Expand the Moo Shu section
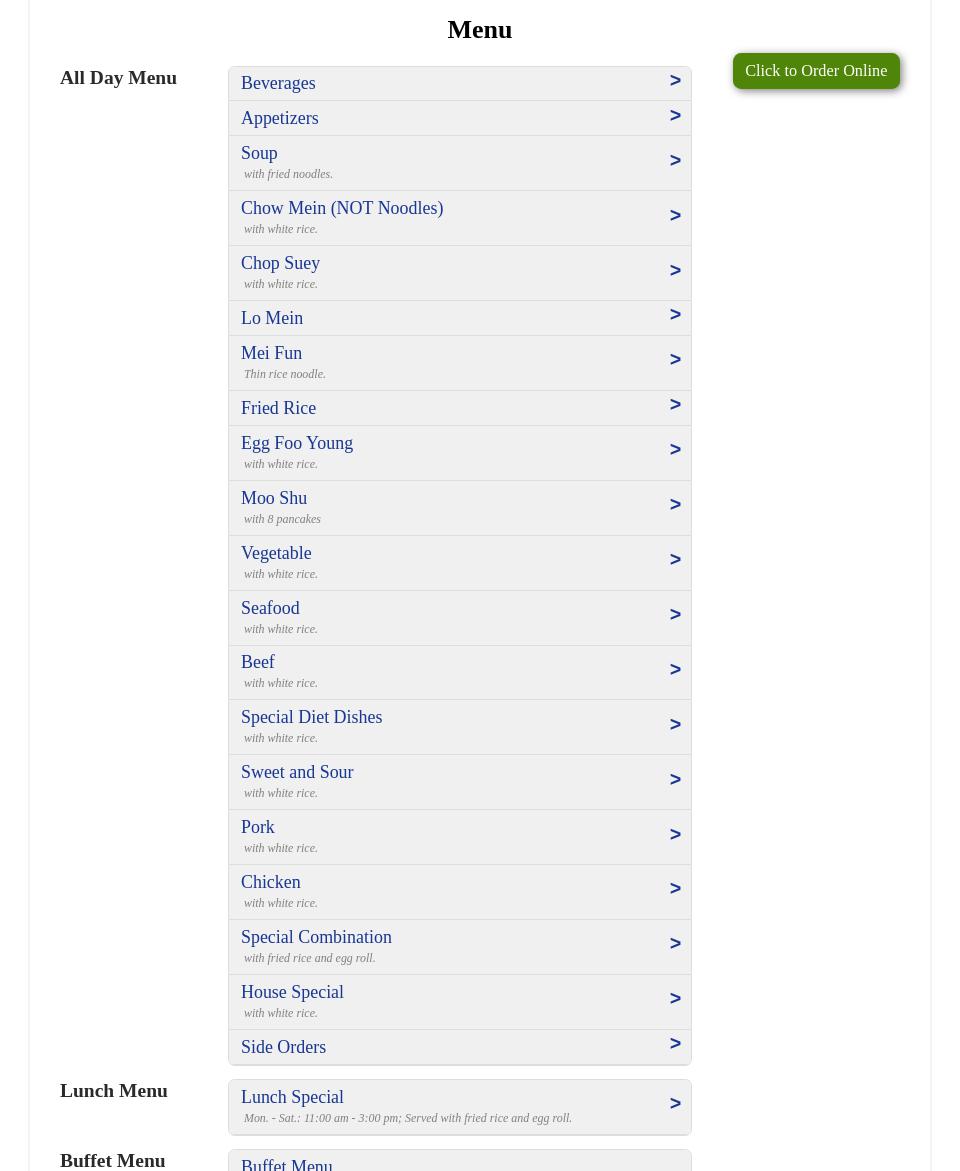This screenshot has height=1171, width=960. [460, 507]
